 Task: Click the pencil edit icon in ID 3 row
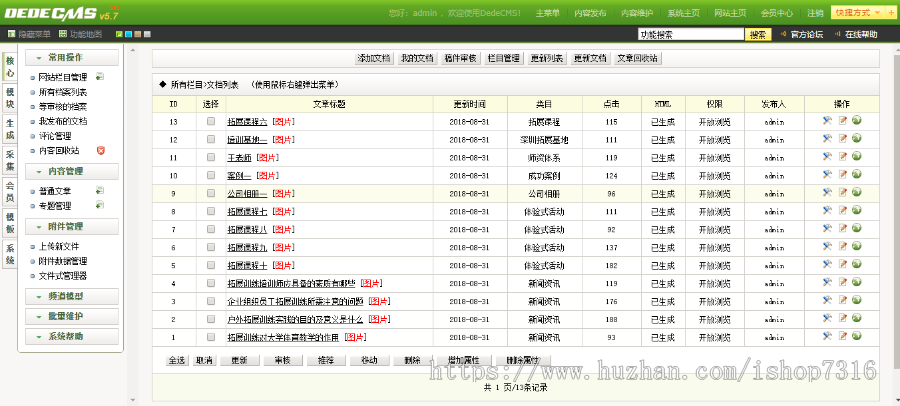[843, 300]
